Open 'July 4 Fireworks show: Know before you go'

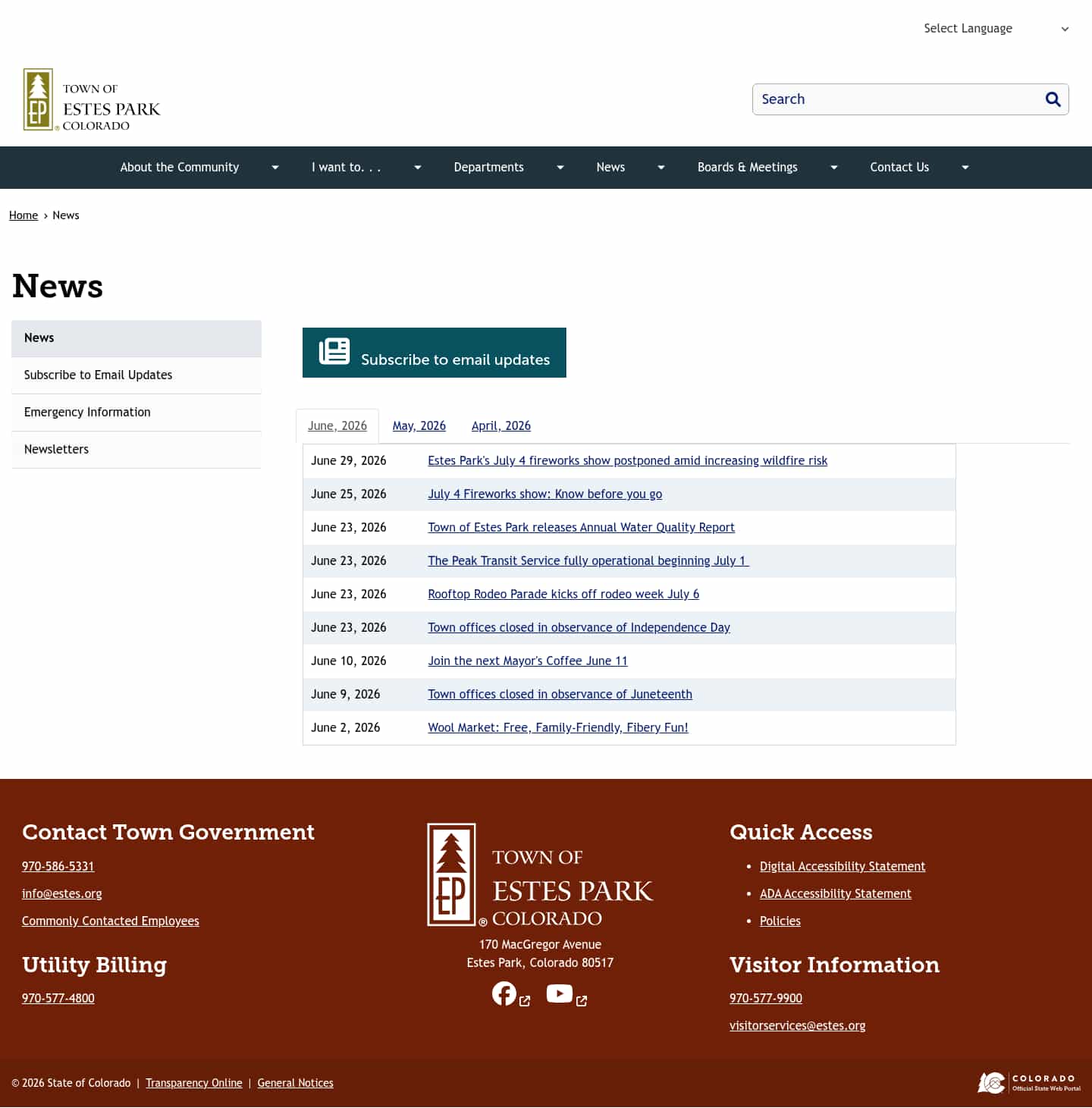(544, 494)
